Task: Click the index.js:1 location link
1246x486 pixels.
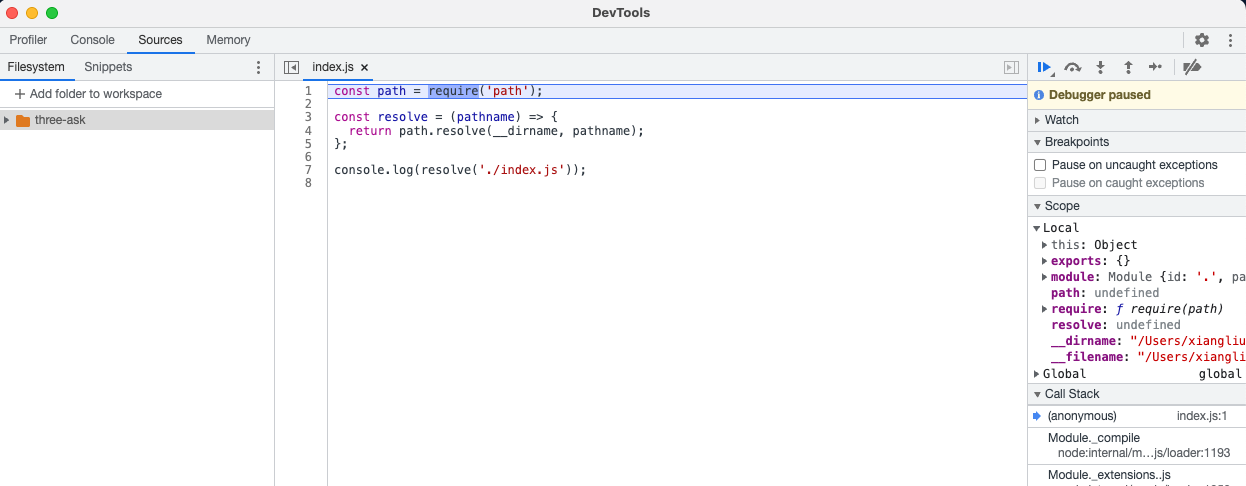Action: coord(1202,416)
